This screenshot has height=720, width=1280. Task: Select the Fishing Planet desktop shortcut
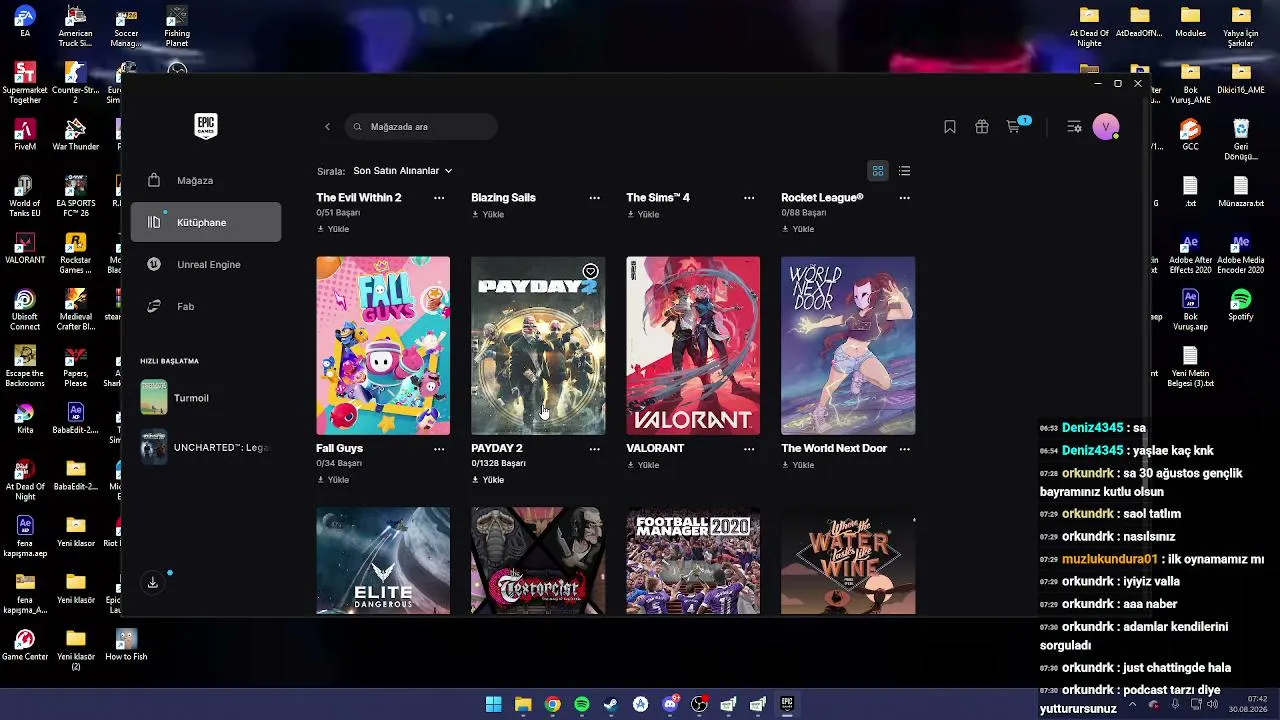(177, 27)
